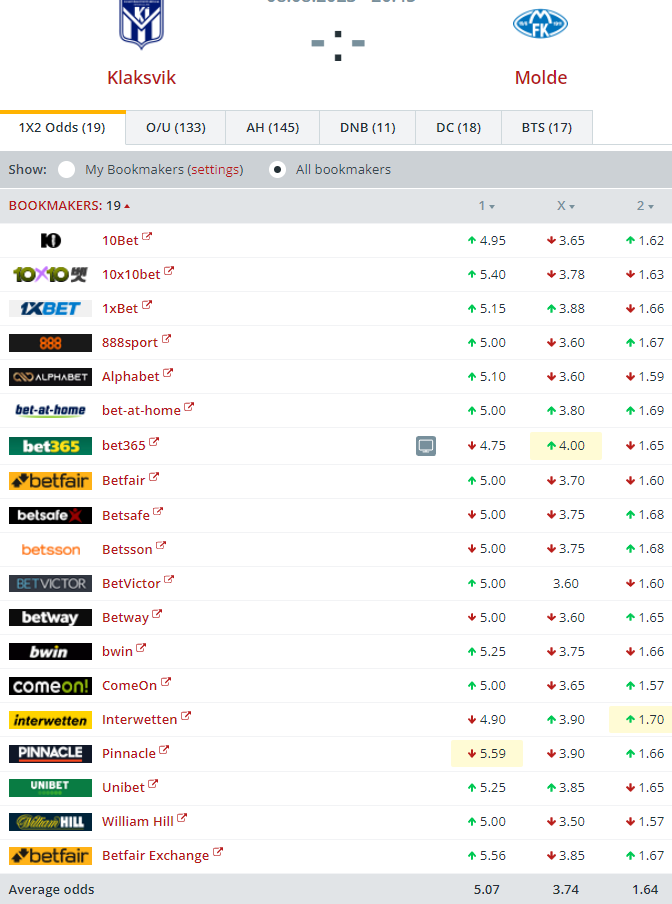Click average away odds 1.64
The image size is (672, 904).
[645, 890]
